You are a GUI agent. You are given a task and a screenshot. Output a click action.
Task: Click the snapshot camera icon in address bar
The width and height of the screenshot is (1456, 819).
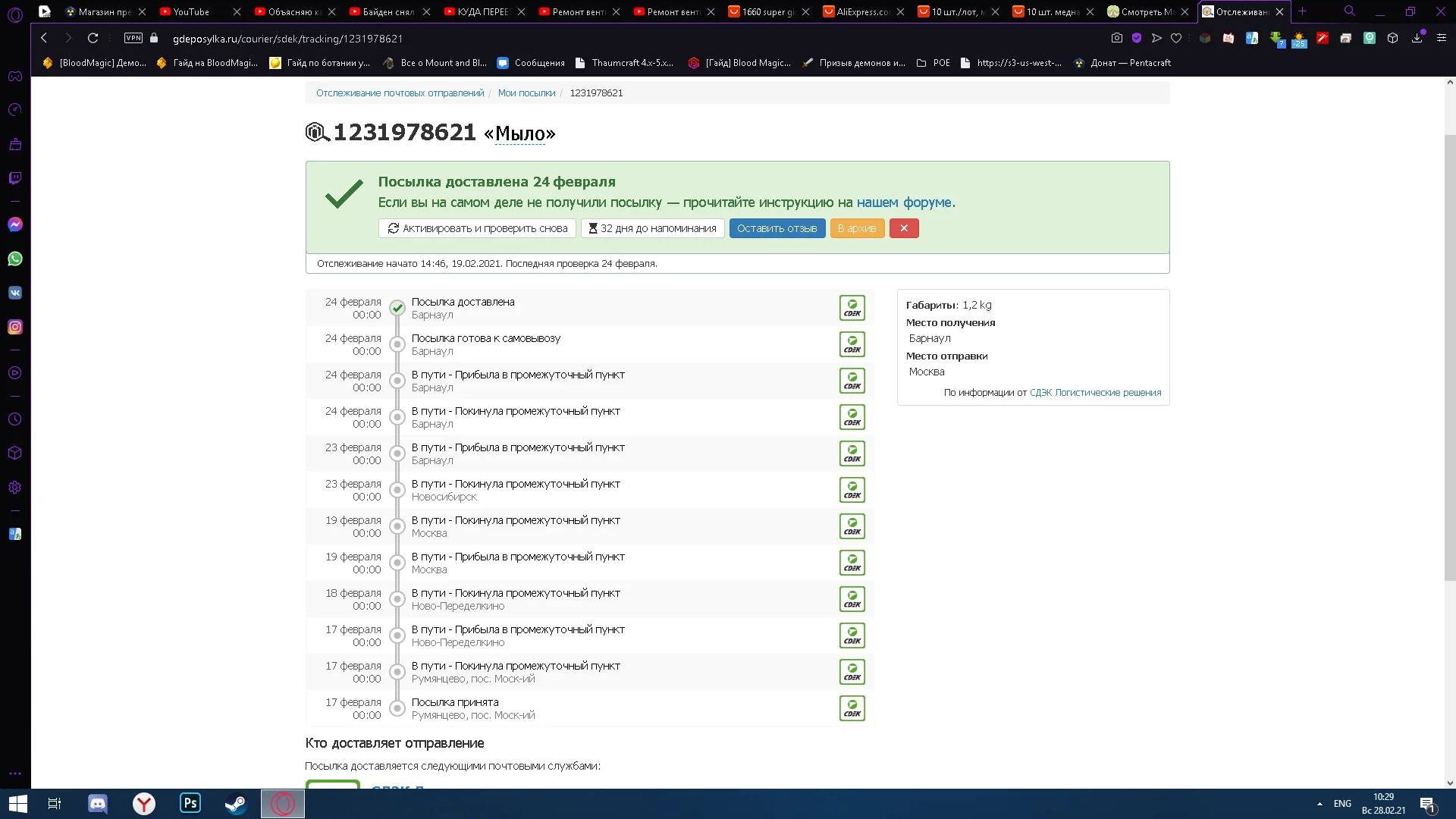click(1116, 38)
